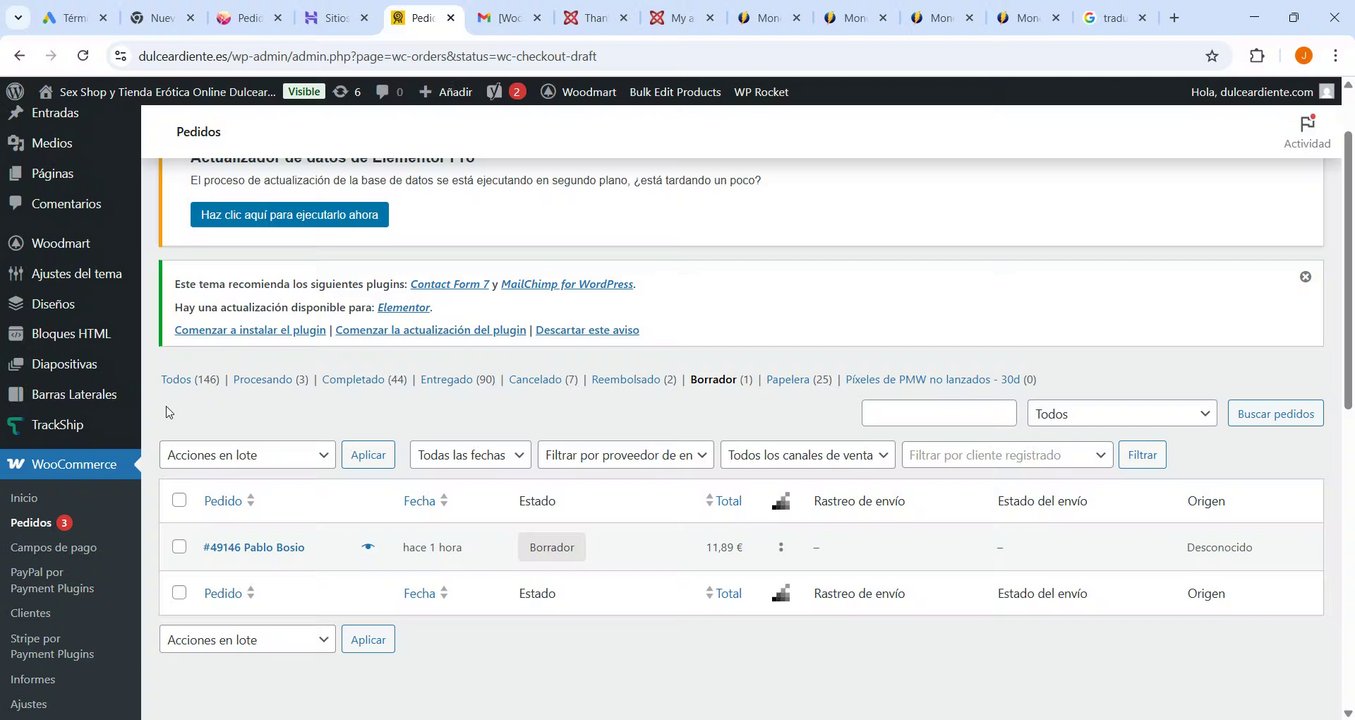Expand the Todas las fechas dropdown
1355x720 pixels.
pos(470,455)
